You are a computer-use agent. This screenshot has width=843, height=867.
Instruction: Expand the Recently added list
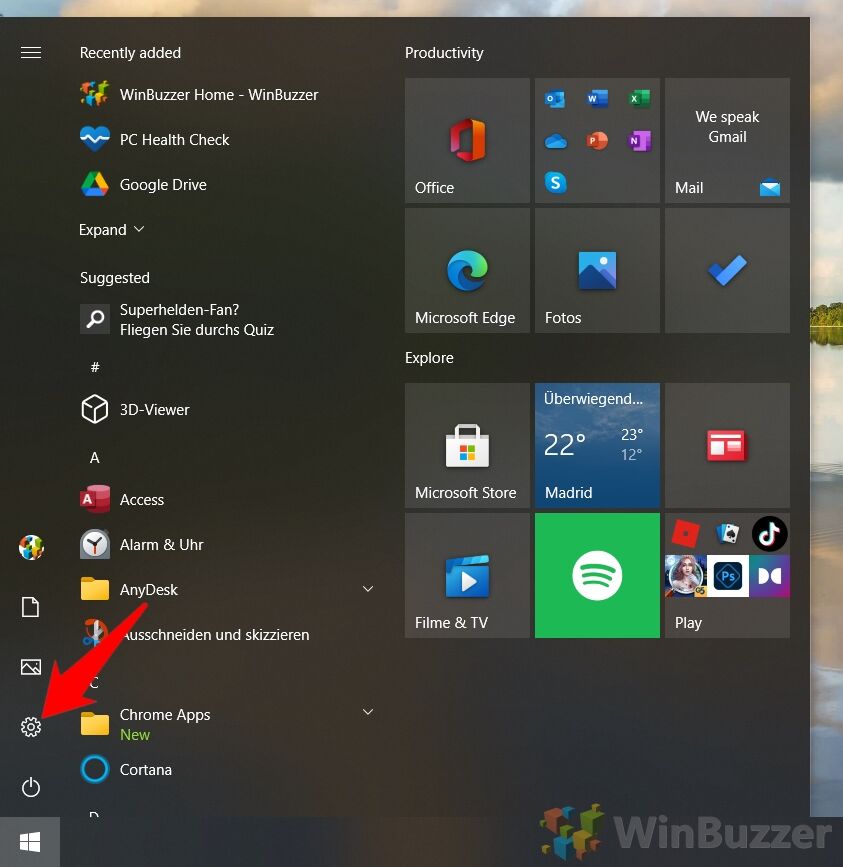coord(112,229)
